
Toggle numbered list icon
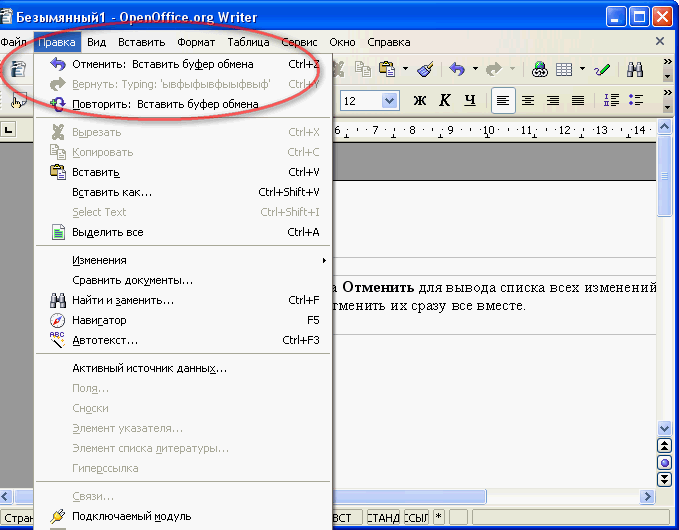[611, 100]
